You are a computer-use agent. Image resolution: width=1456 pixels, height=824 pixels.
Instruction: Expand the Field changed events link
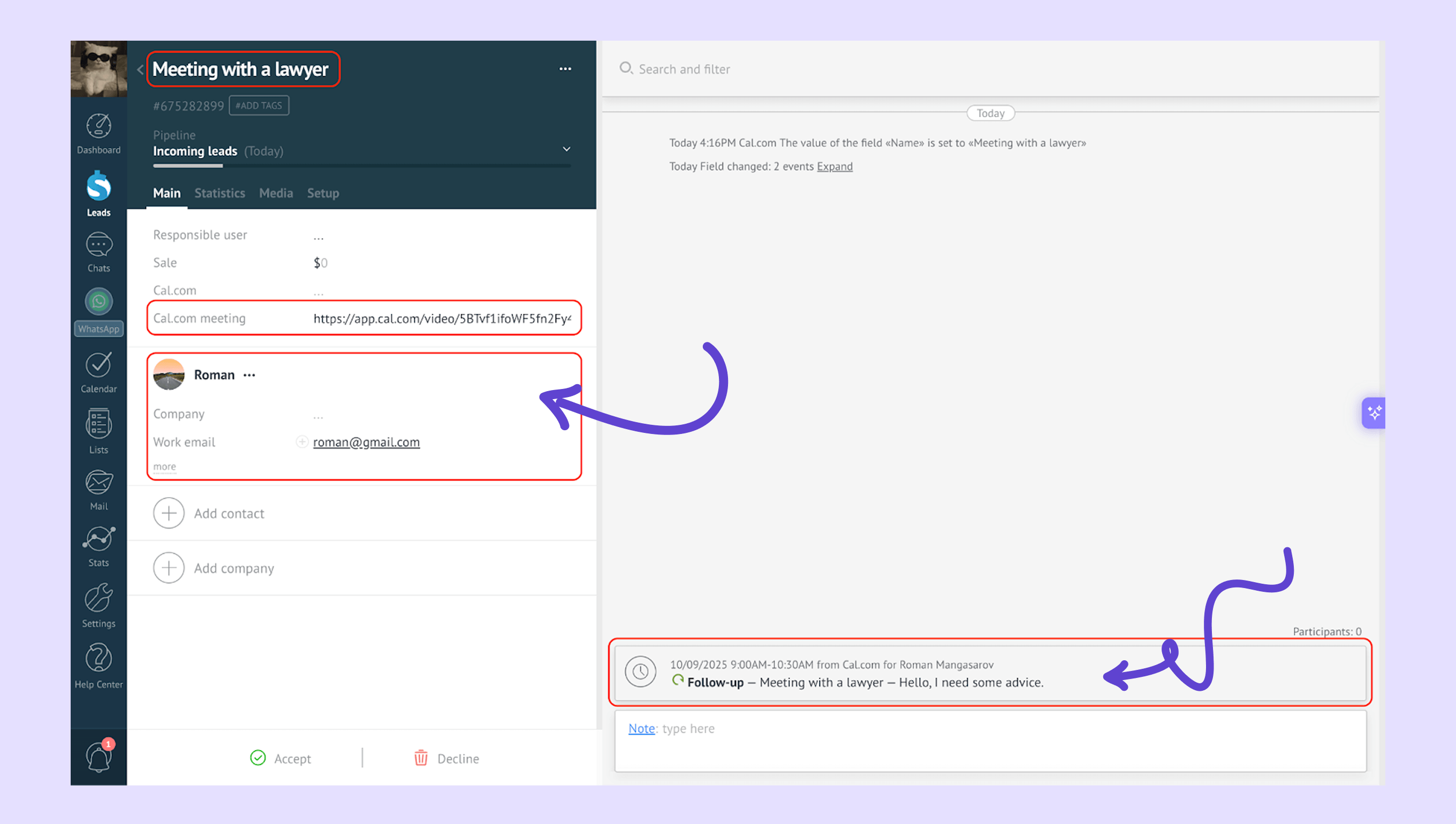pos(834,166)
